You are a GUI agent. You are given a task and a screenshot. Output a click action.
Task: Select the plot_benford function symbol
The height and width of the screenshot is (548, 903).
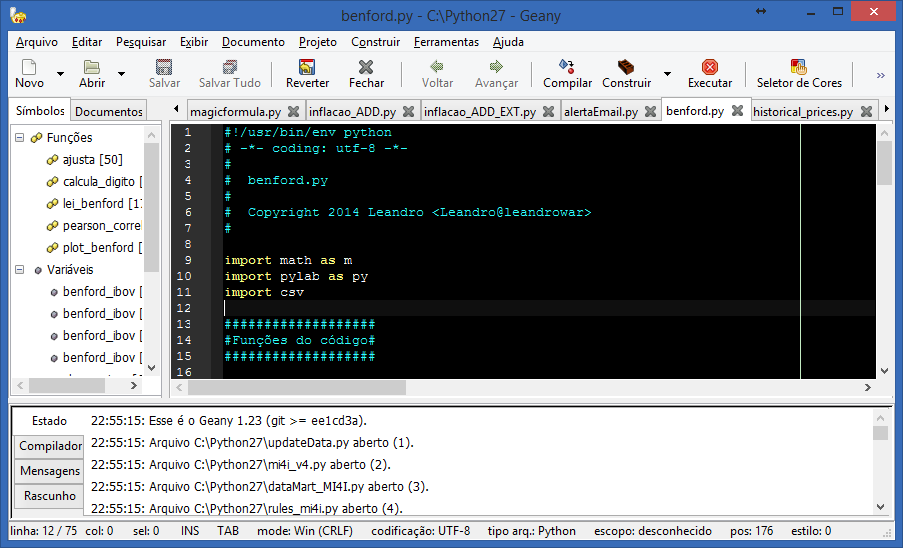coord(102,248)
